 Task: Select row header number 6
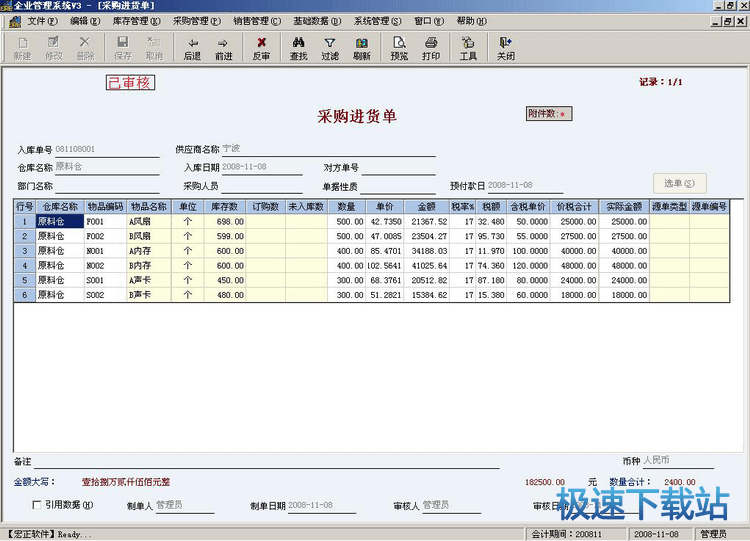point(25,295)
